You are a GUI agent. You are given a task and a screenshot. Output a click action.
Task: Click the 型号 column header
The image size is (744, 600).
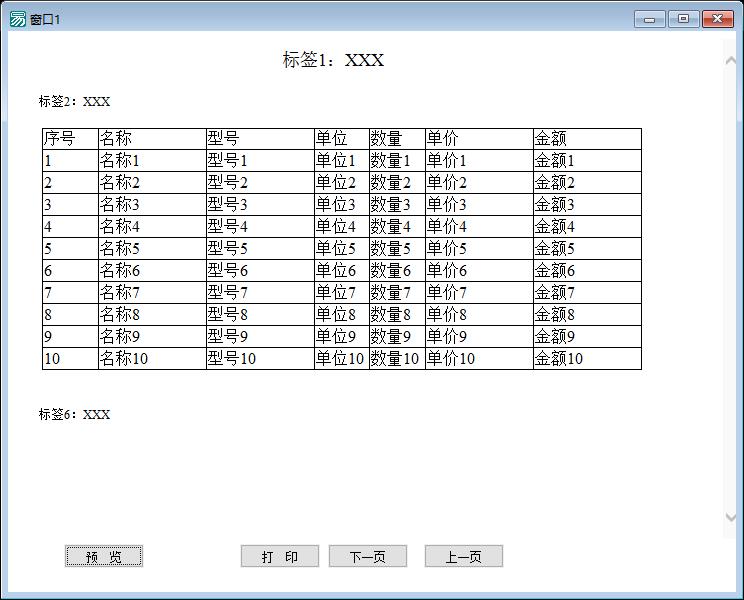click(x=260, y=139)
